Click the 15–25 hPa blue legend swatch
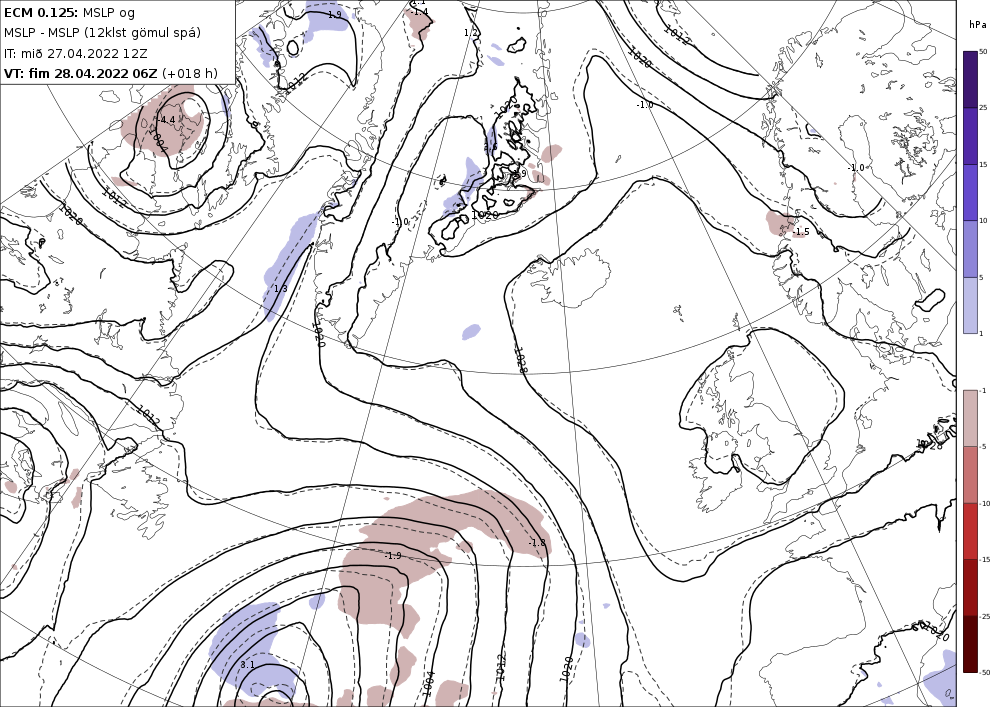The image size is (1000, 707). (970, 136)
